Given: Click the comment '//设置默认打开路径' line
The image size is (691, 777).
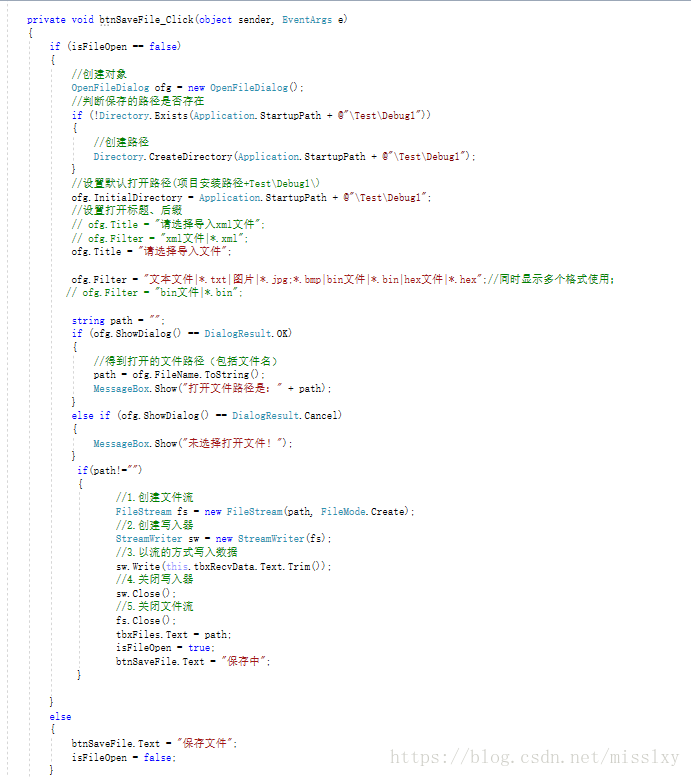Looking at the screenshot, I should (x=196, y=183).
